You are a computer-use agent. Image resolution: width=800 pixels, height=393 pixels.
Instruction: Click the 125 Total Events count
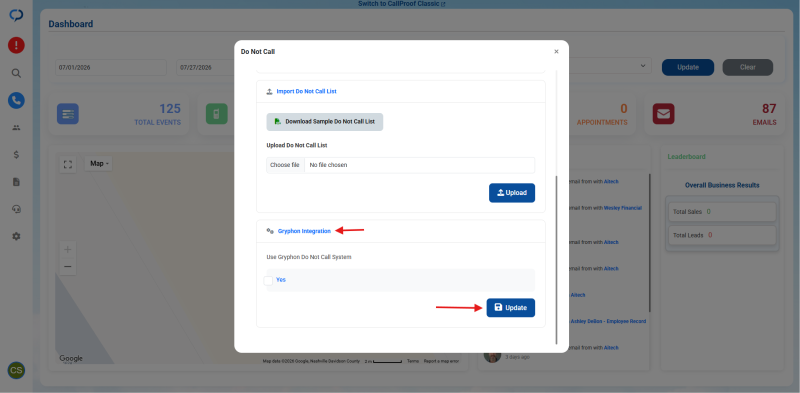[170, 109]
